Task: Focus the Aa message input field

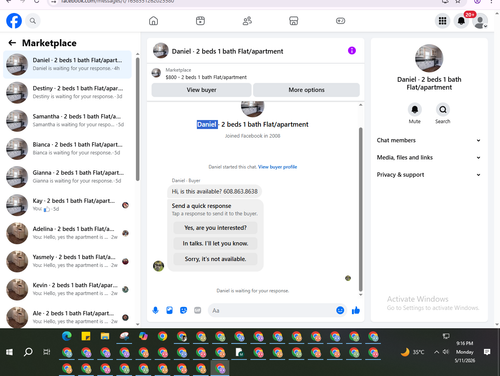Action: click(271, 311)
